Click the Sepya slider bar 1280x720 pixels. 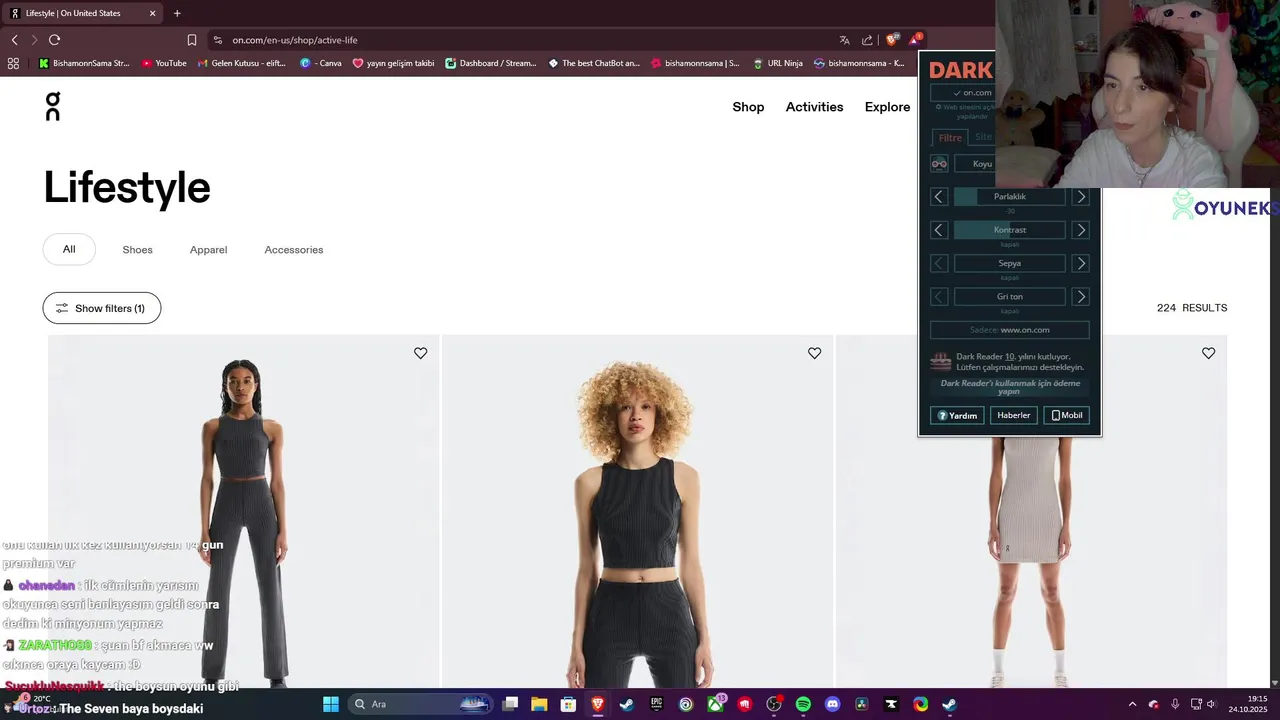pos(1010,263)
